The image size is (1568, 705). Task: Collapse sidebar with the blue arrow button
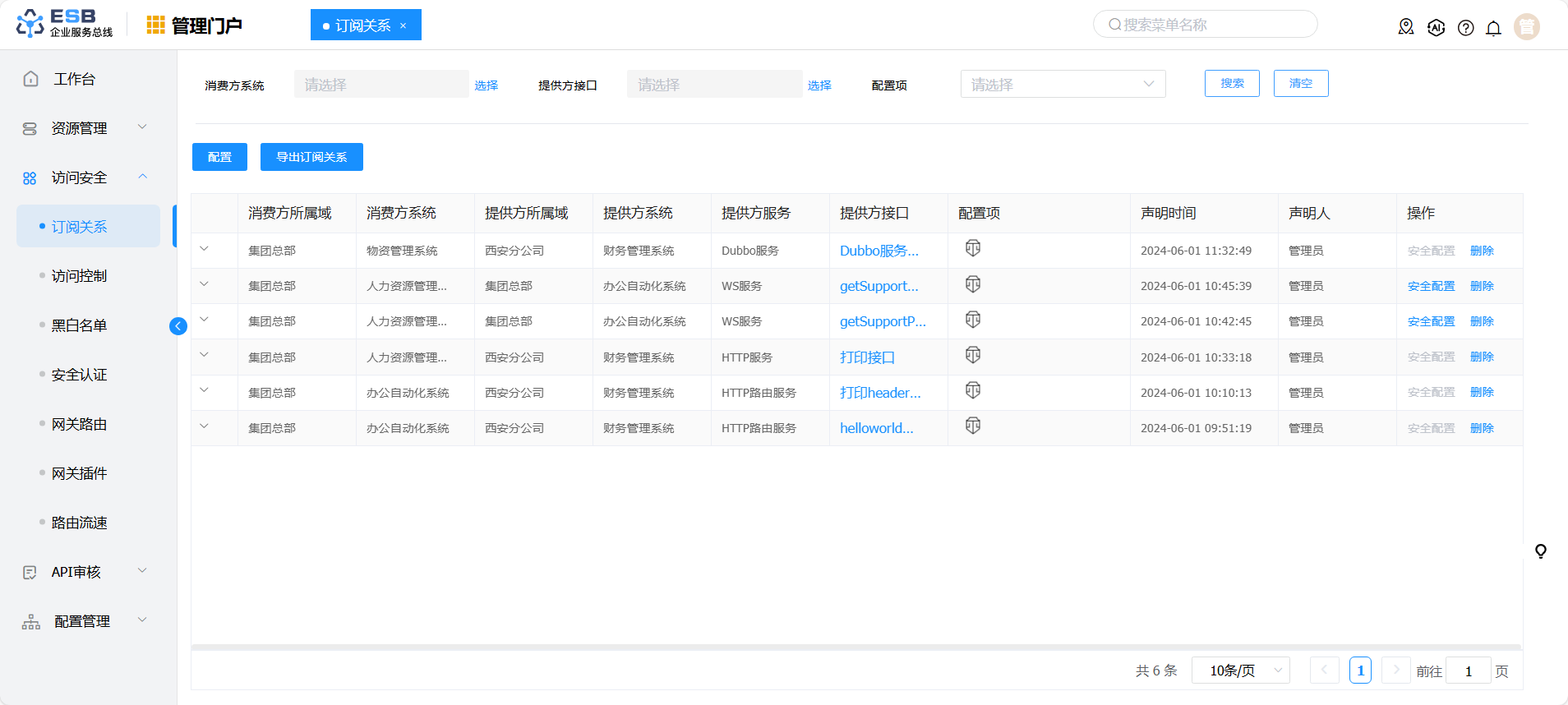[178, 326]
